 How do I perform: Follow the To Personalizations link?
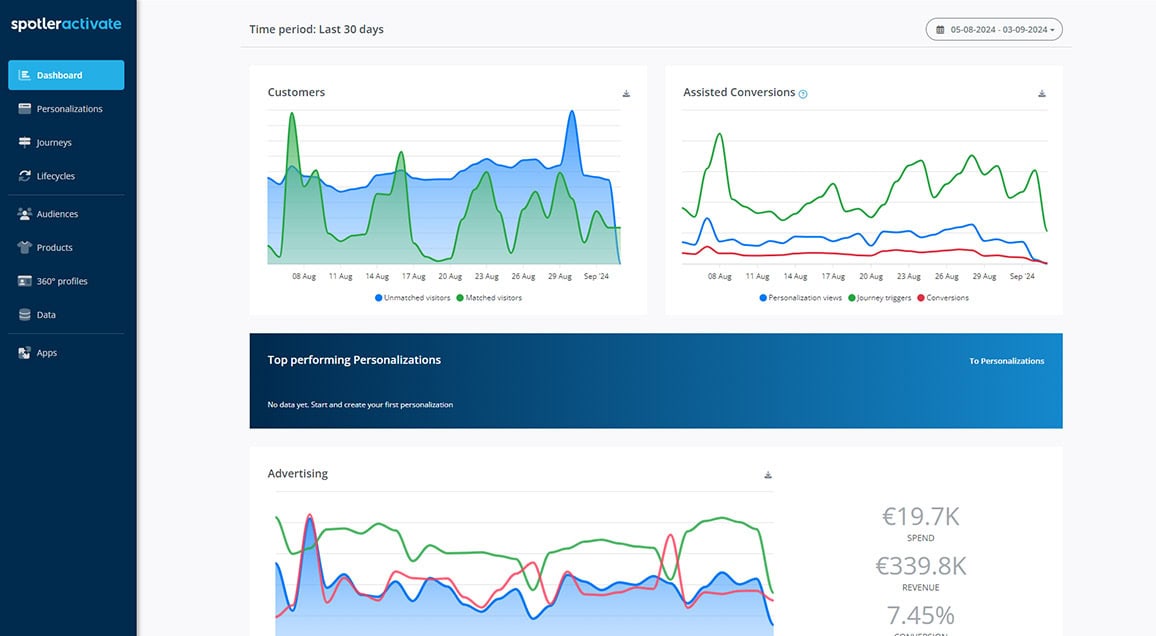coord(1006,361)
